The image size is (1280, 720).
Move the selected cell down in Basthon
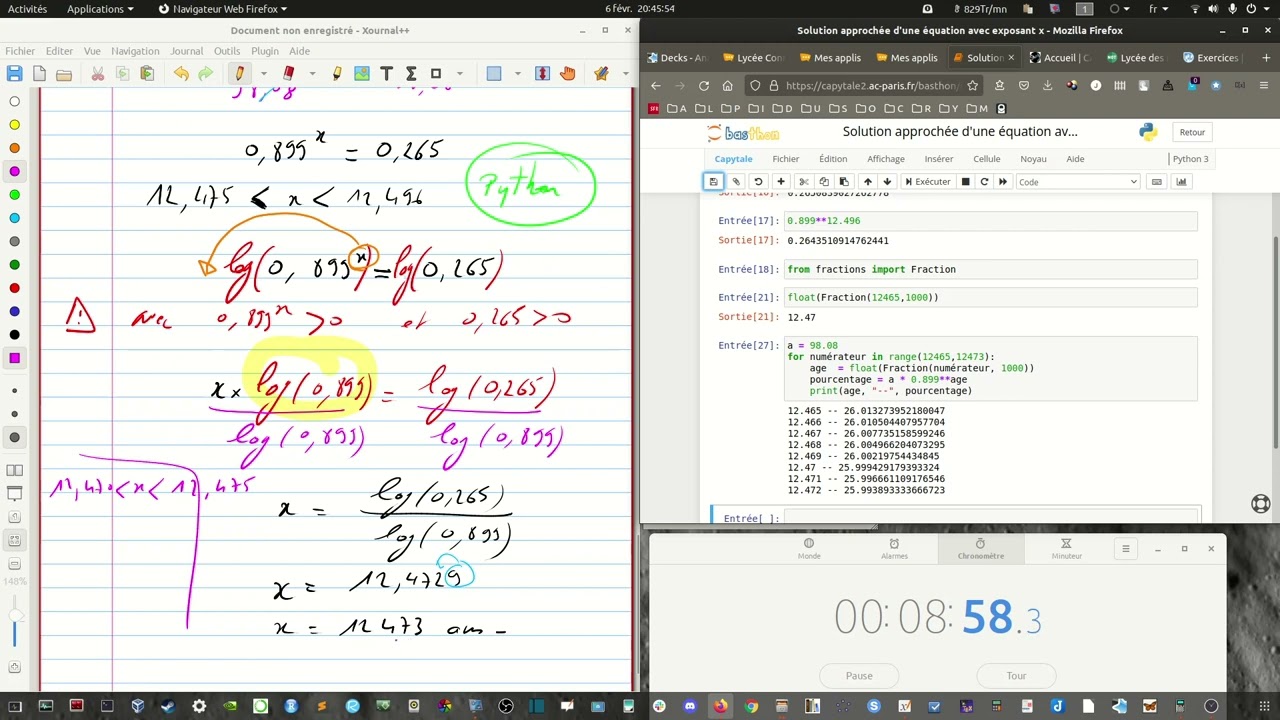tap(887, 182)
